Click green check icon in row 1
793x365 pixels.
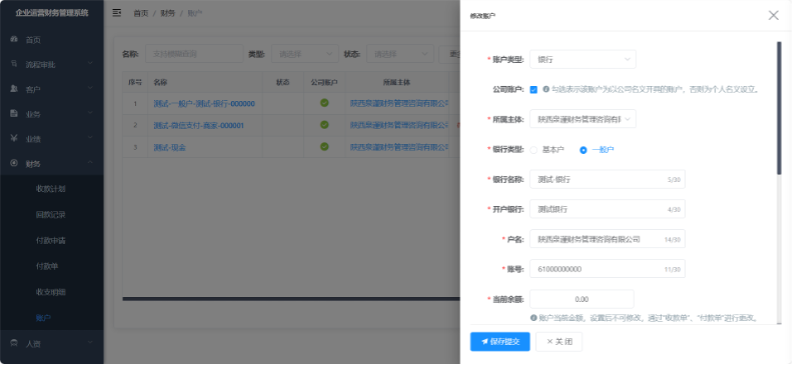(324, 103)
